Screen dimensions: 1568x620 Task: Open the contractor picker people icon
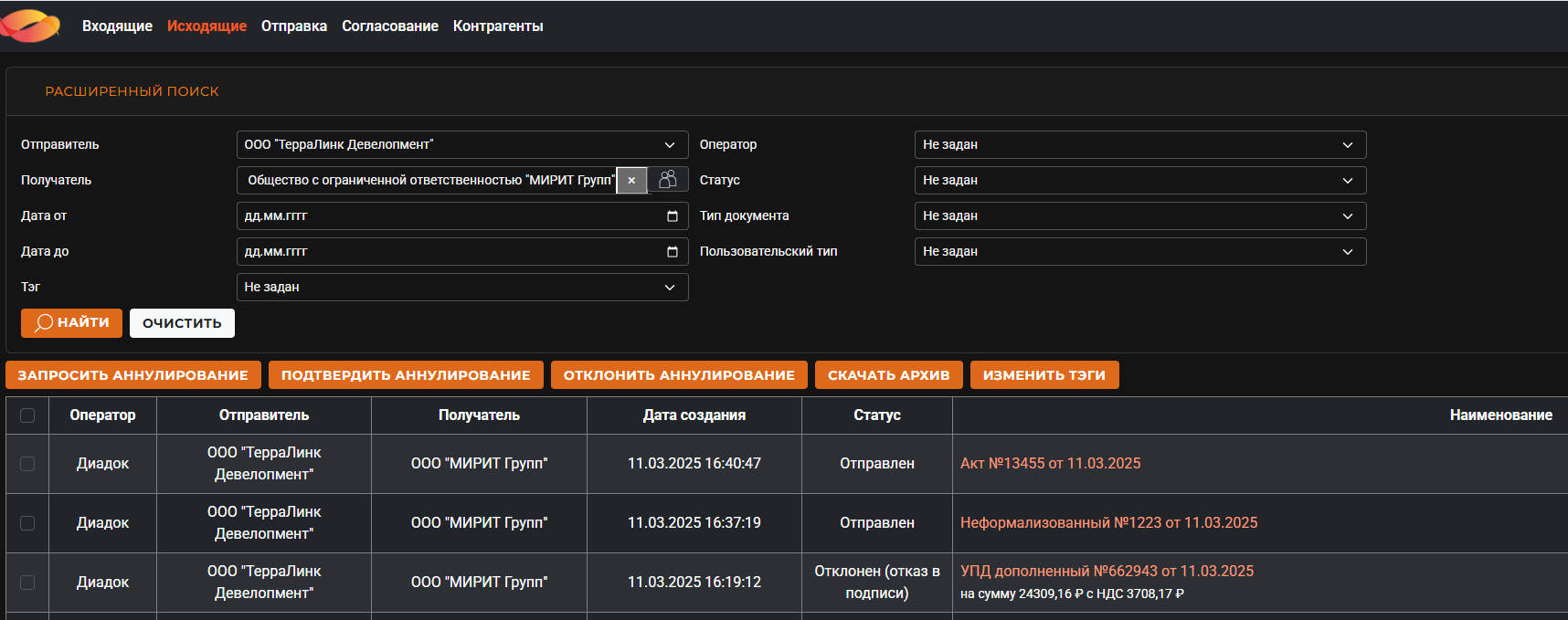point(668,180)
